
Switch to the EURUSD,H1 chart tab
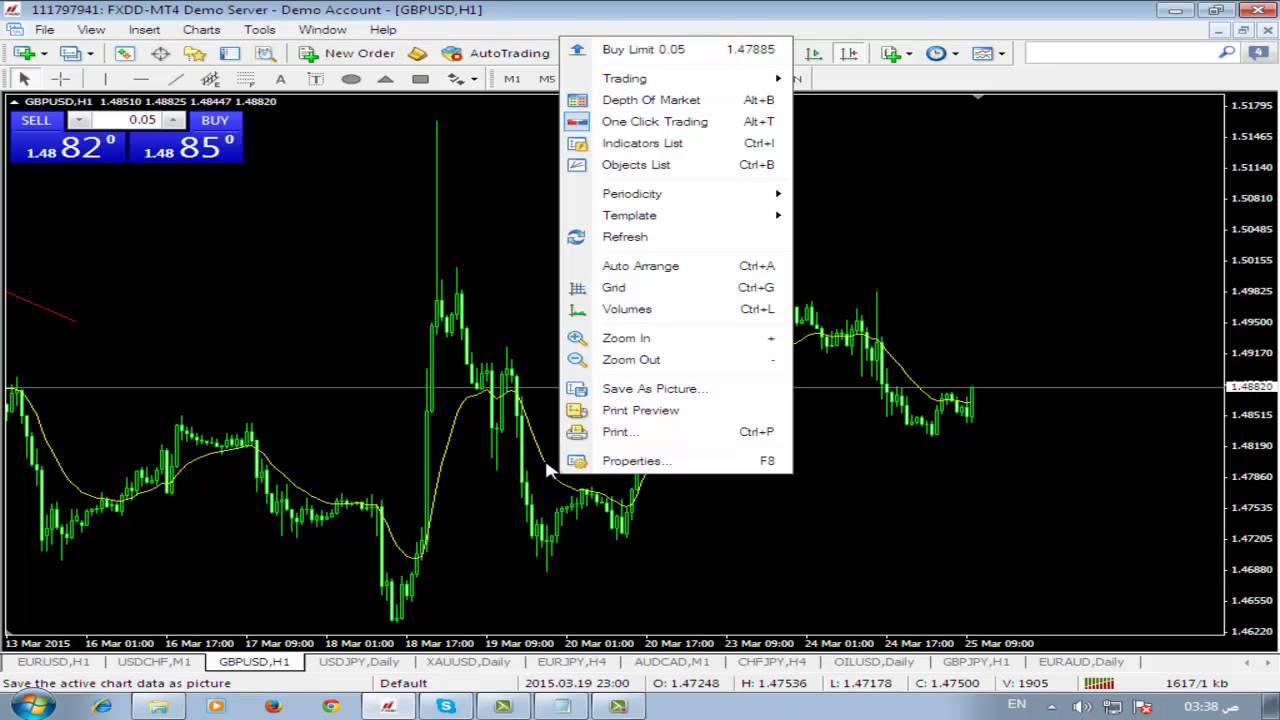[53, 662]
